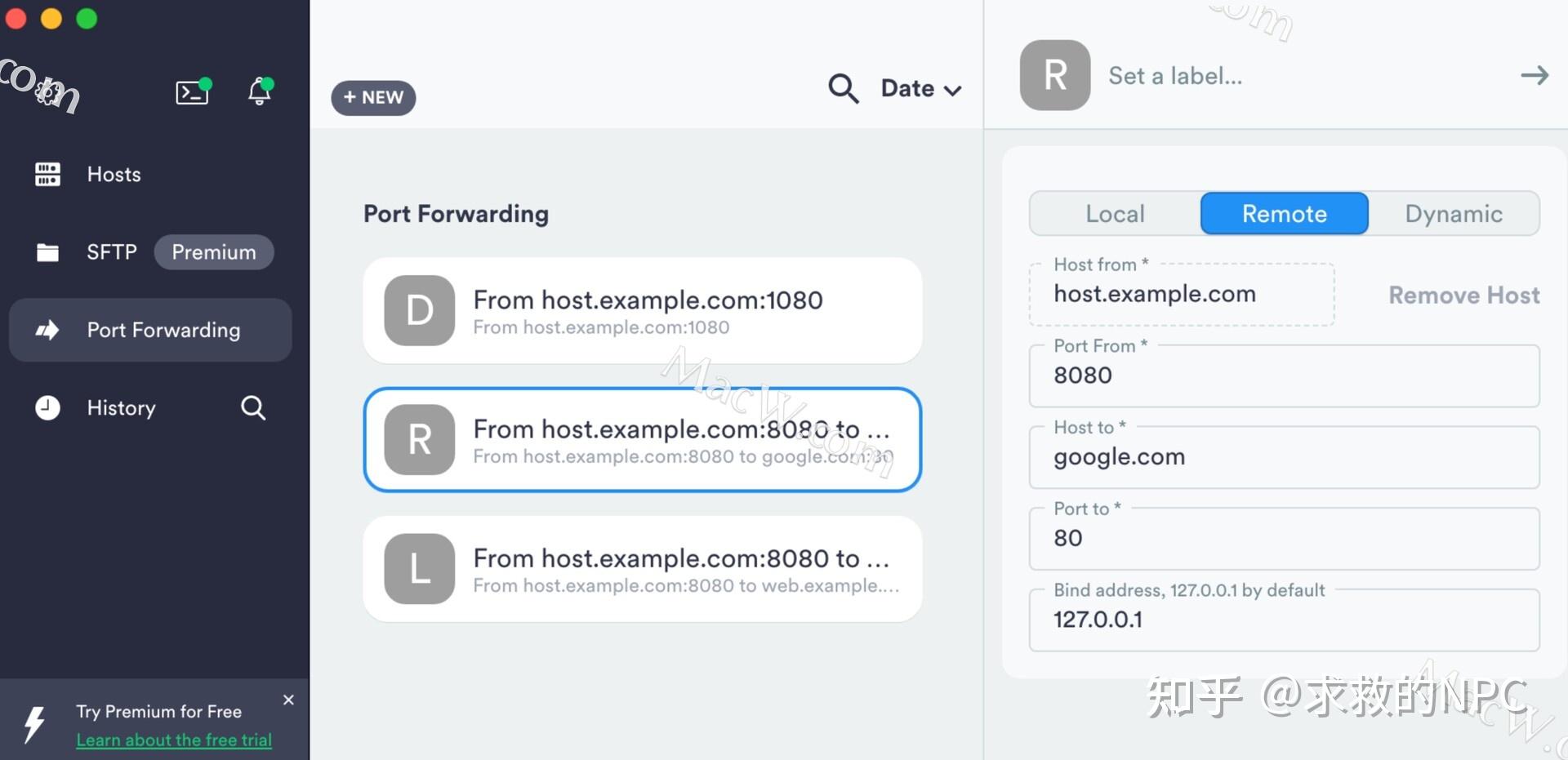Open the Date sorting dropdown
This screenshot has width=1568, height=760.
(x=920, y=88)
